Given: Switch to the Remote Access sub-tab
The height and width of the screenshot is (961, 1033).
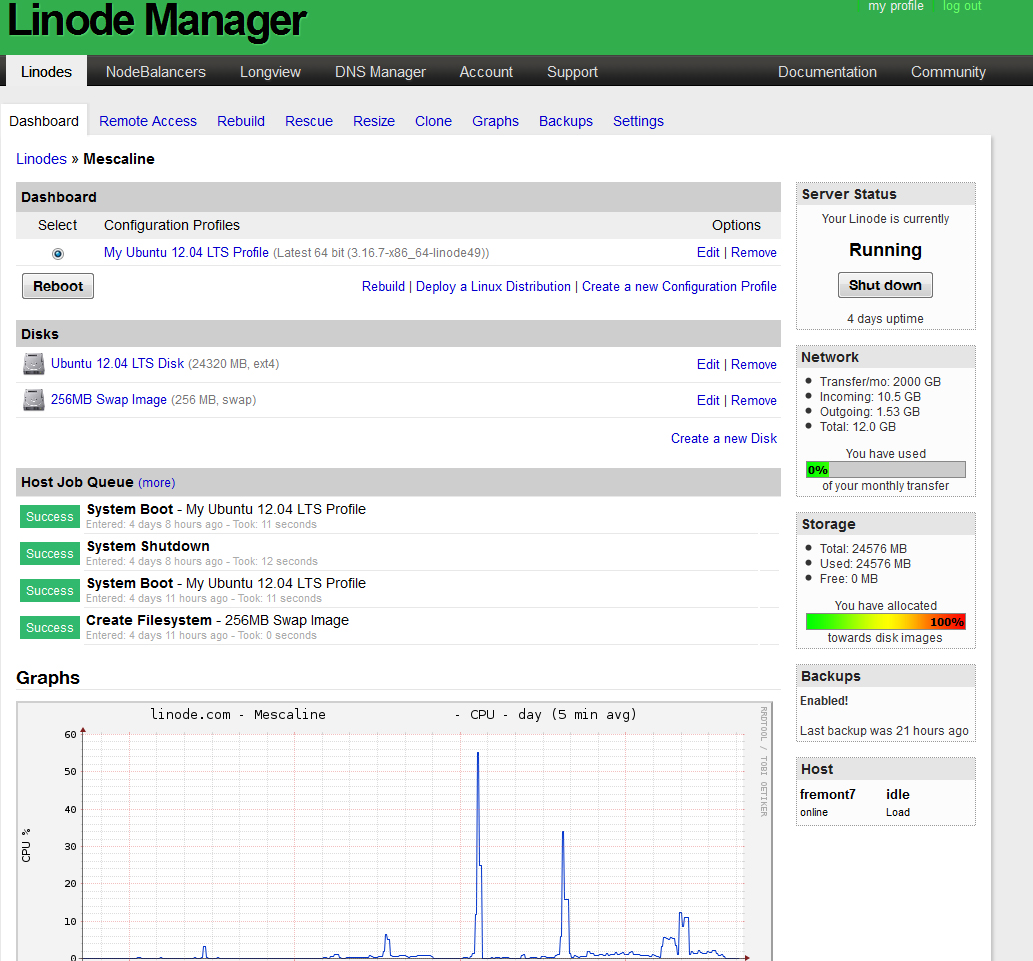Looking at the screenshot, I should pos(148,121).
